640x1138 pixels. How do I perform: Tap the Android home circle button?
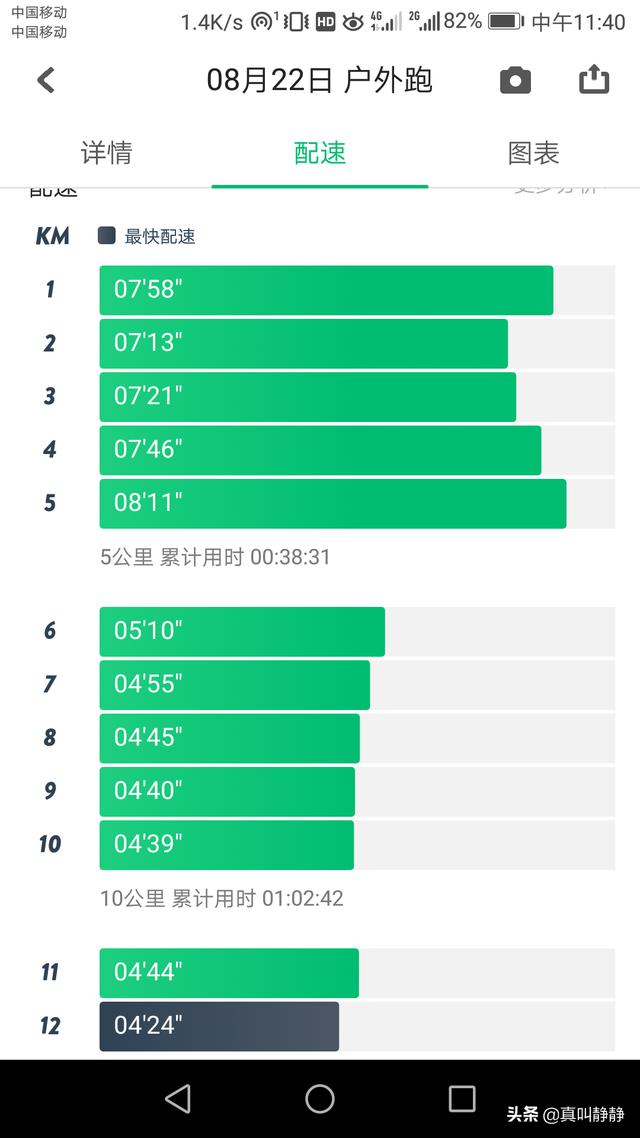tap(319, 1098)
